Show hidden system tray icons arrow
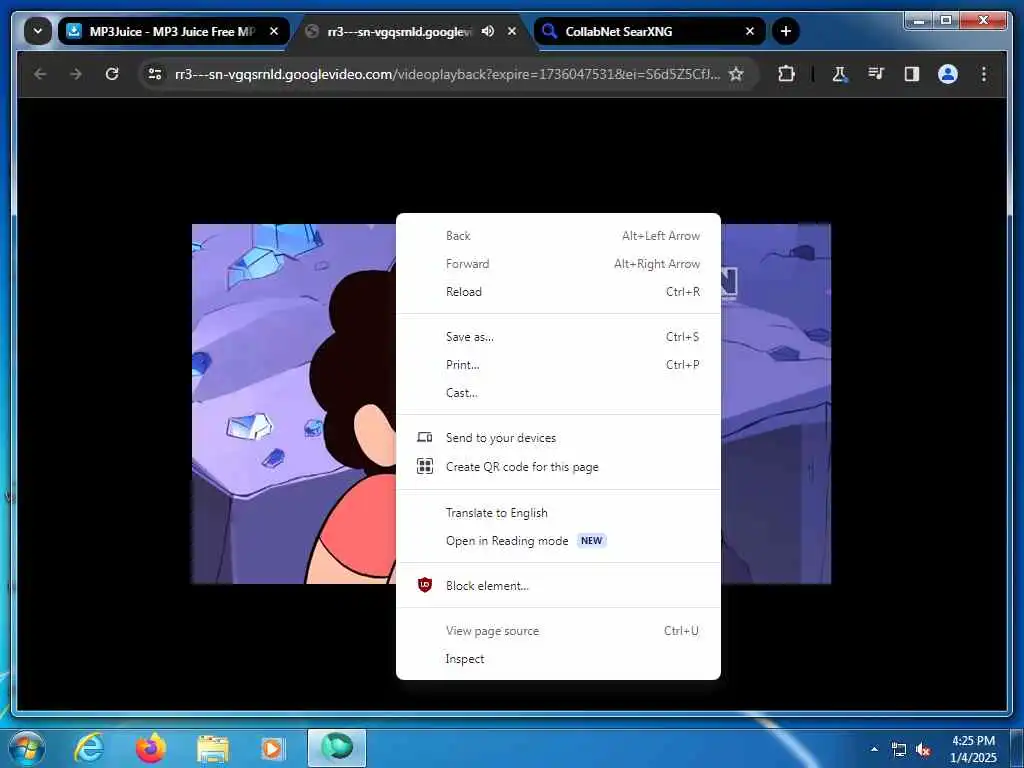 874,749
